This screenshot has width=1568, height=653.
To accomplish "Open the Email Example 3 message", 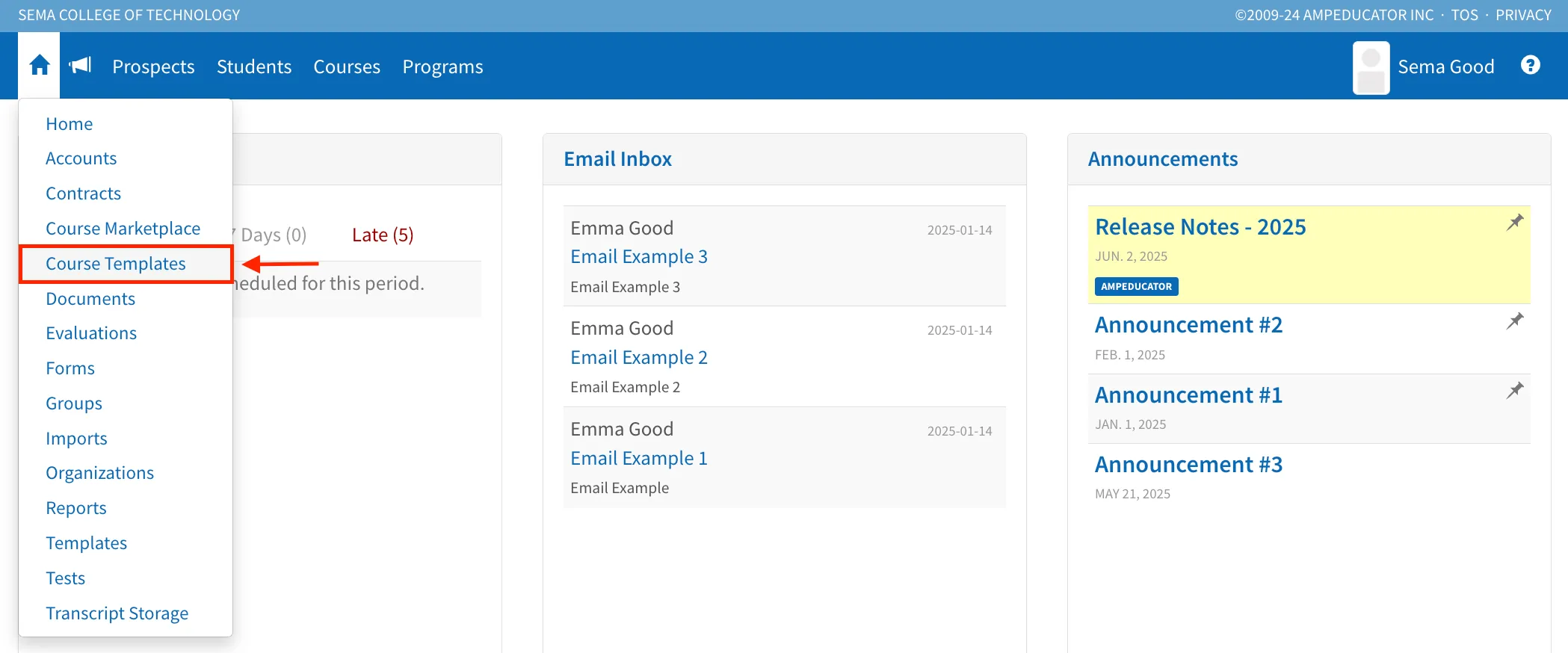I will [x=639, y=256].
